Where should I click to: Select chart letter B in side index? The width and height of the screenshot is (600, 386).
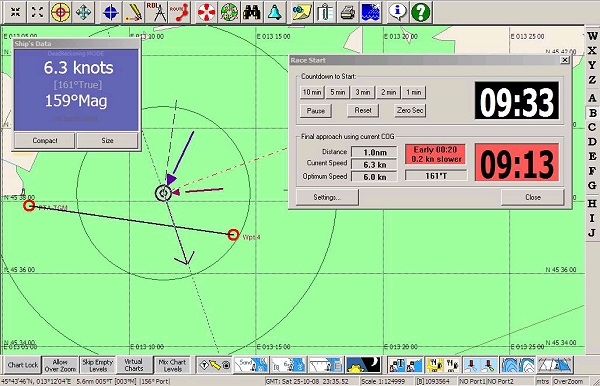pos(592,113)
